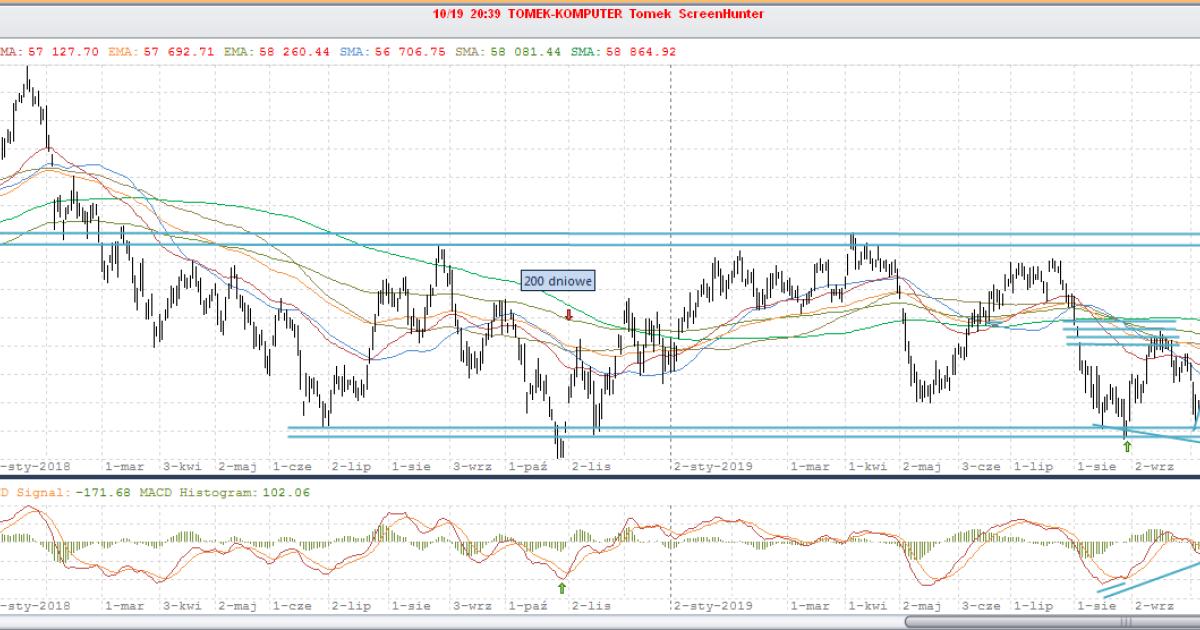
Task: Click the green up arrow on the price chart
Action: click(1127, 447)
